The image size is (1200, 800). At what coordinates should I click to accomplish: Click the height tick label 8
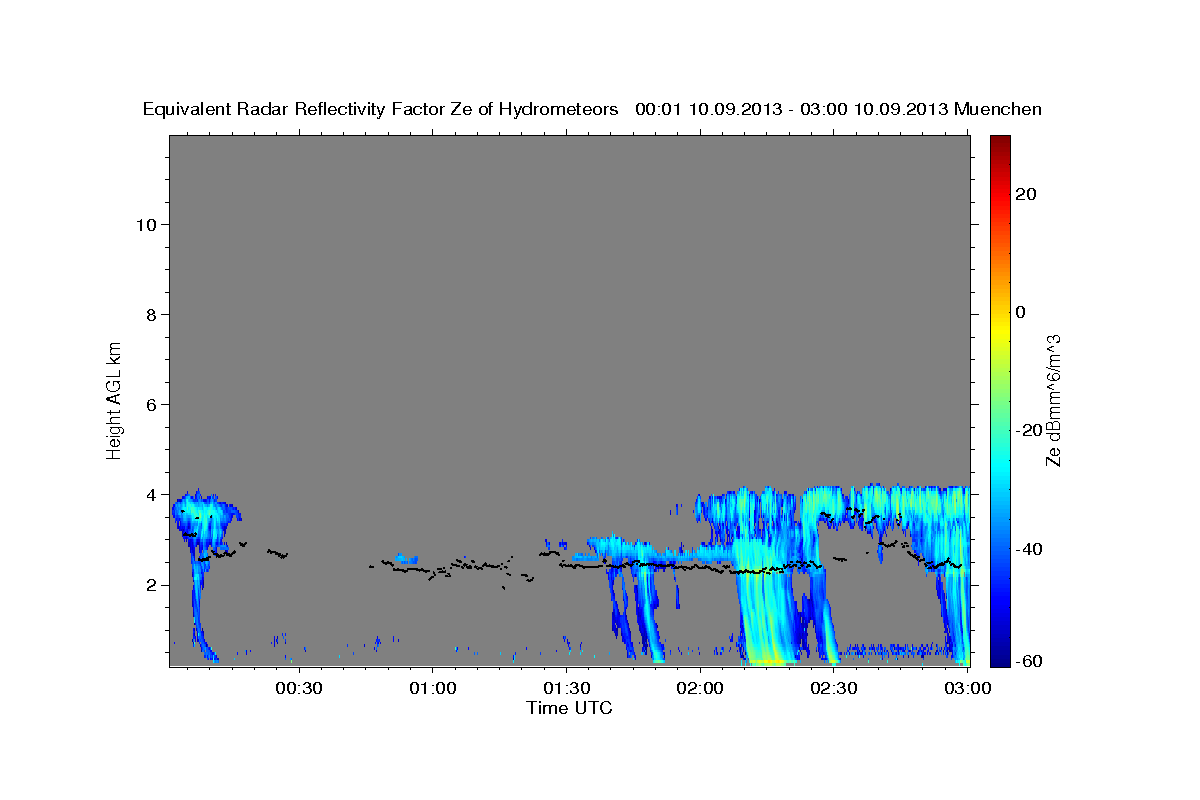[x=150, y=314]
